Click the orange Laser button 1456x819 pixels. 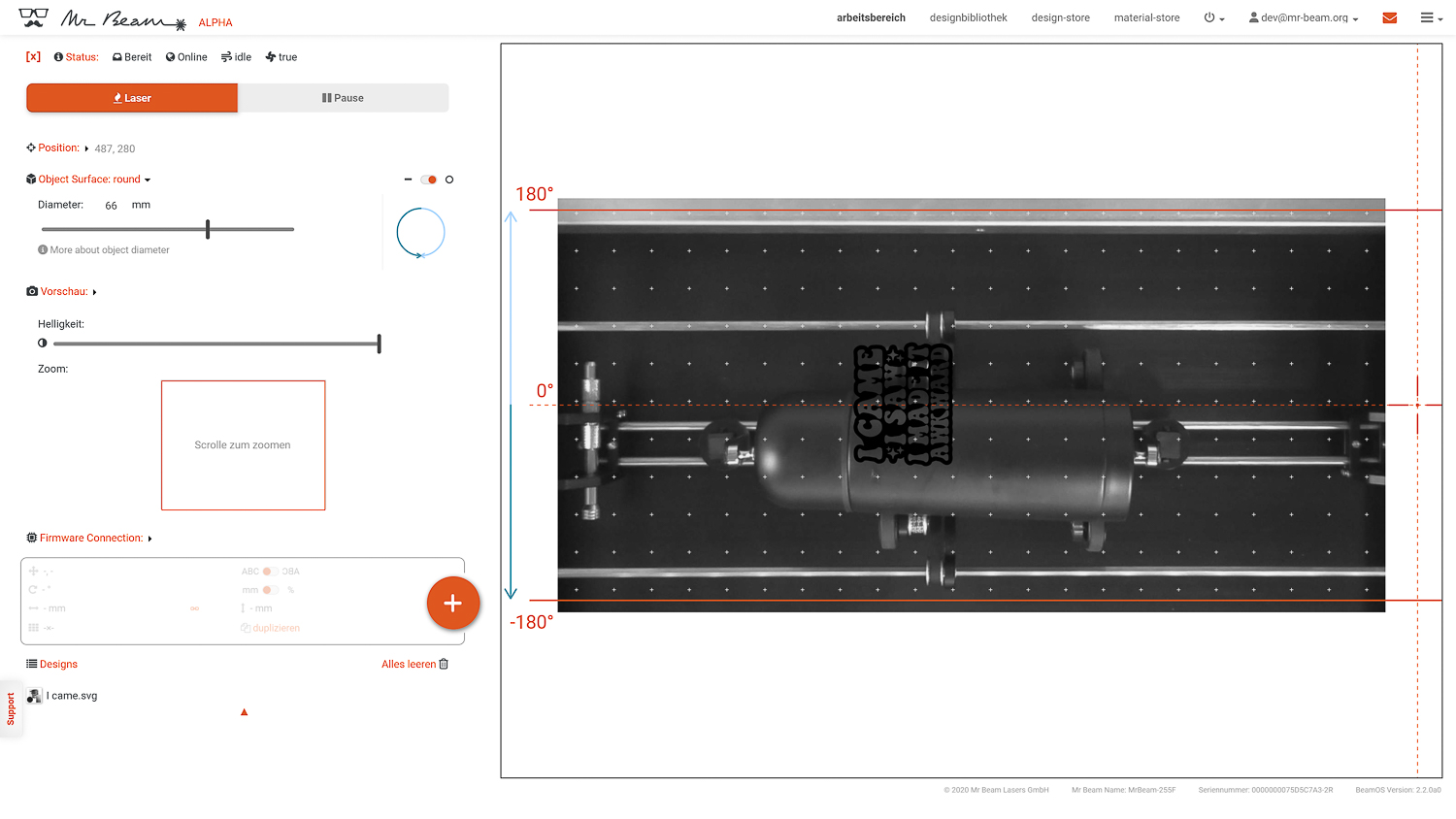click(132, 98)
